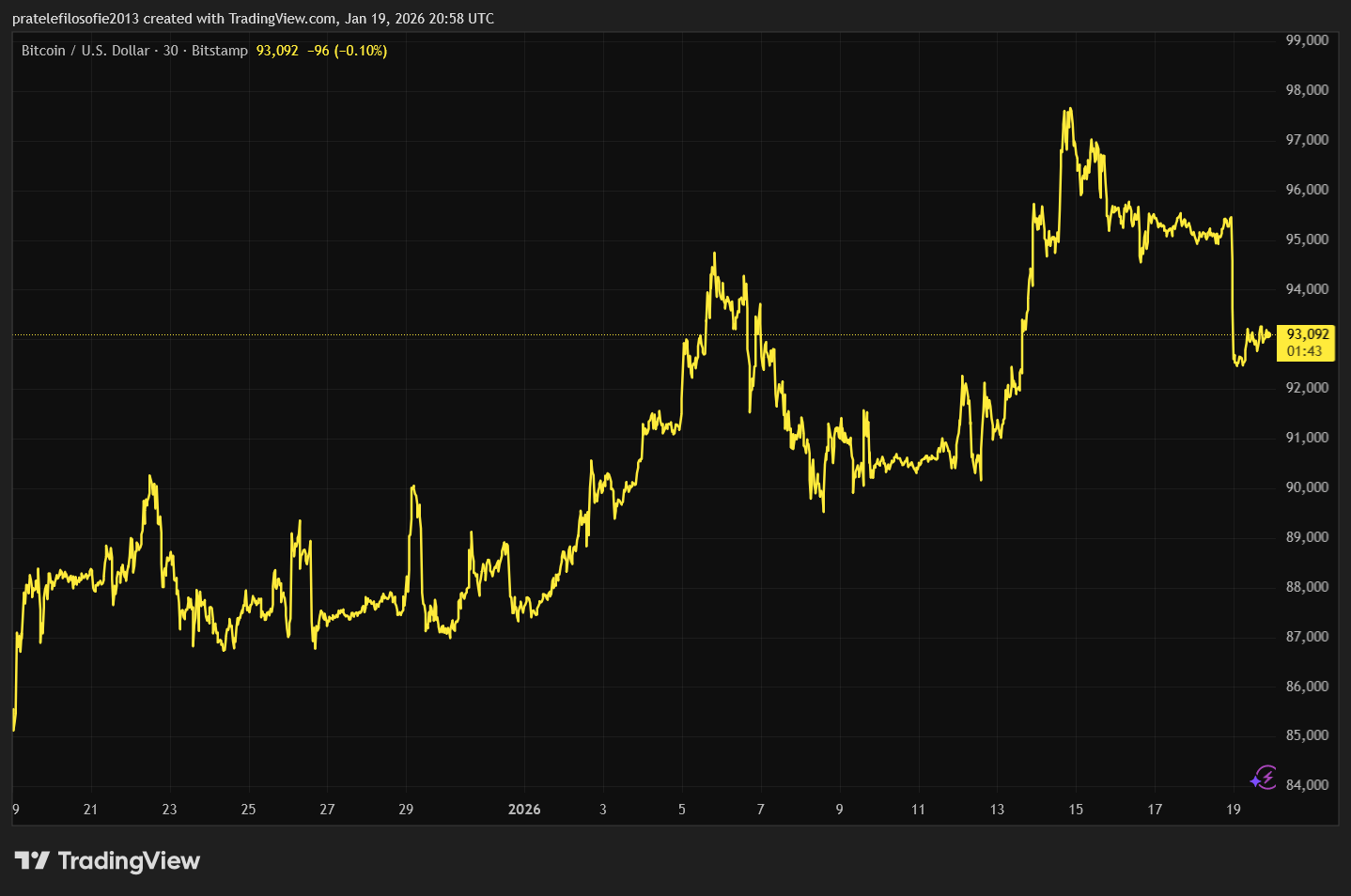1351x896 pixels.
Task: Click the 01:43 bar countdown timer
Action: tap(1304, 351)
